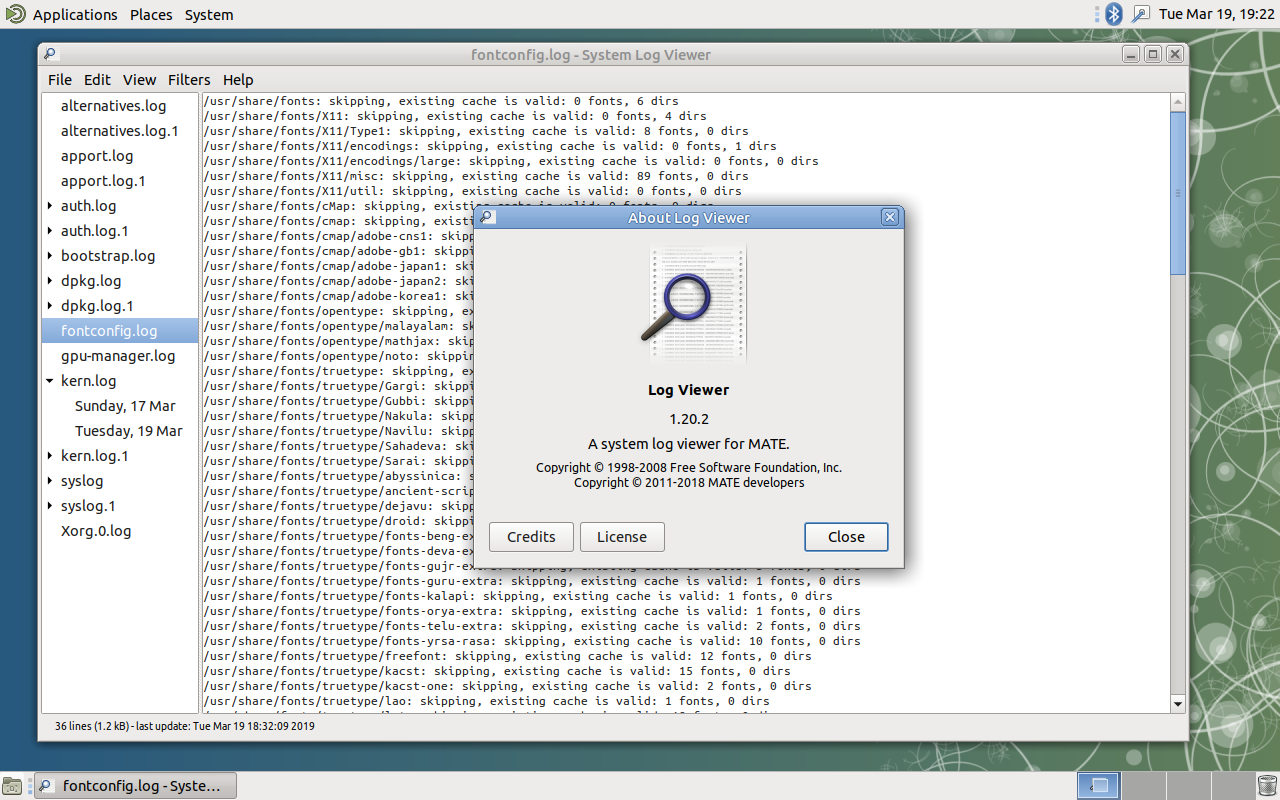Select Xorg.0.log in the sidebar
This screenshot has width=1280, height=800.
pos(96,531)
